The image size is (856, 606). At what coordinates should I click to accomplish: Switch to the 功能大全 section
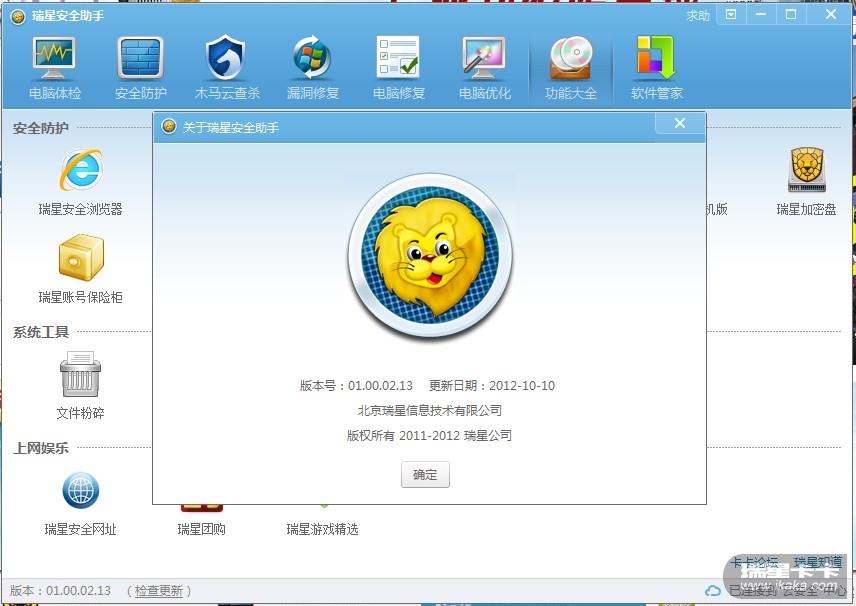pyautogui.click(x=570, y=68)
